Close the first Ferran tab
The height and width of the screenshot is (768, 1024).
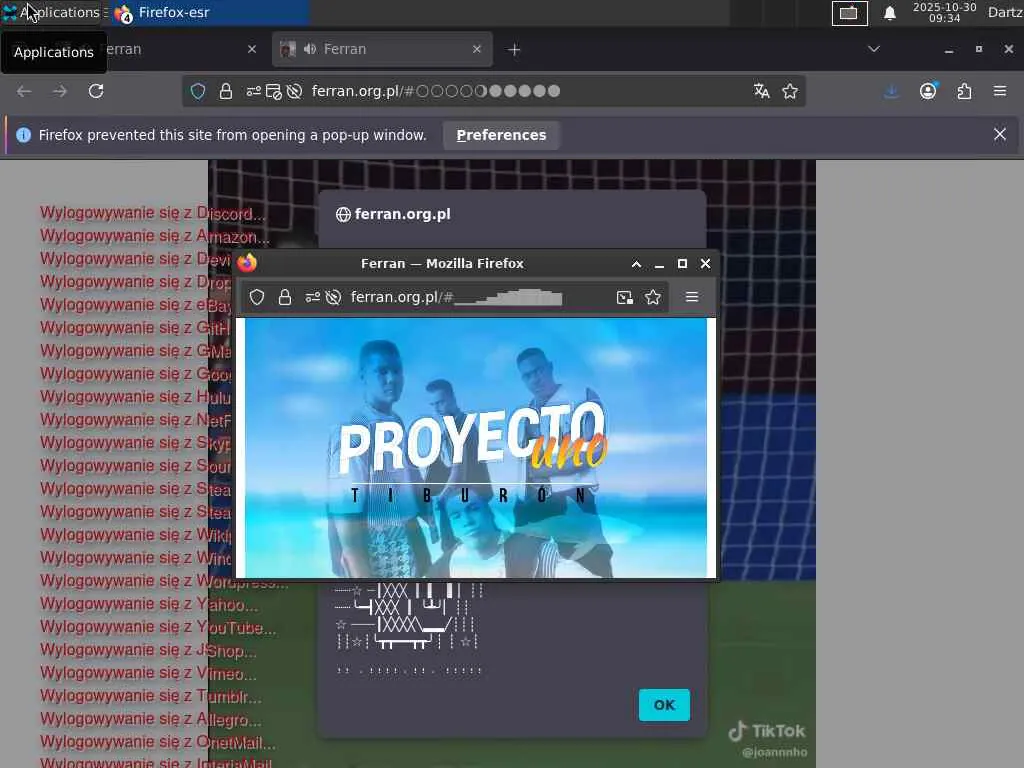click(x=252, y=49)
